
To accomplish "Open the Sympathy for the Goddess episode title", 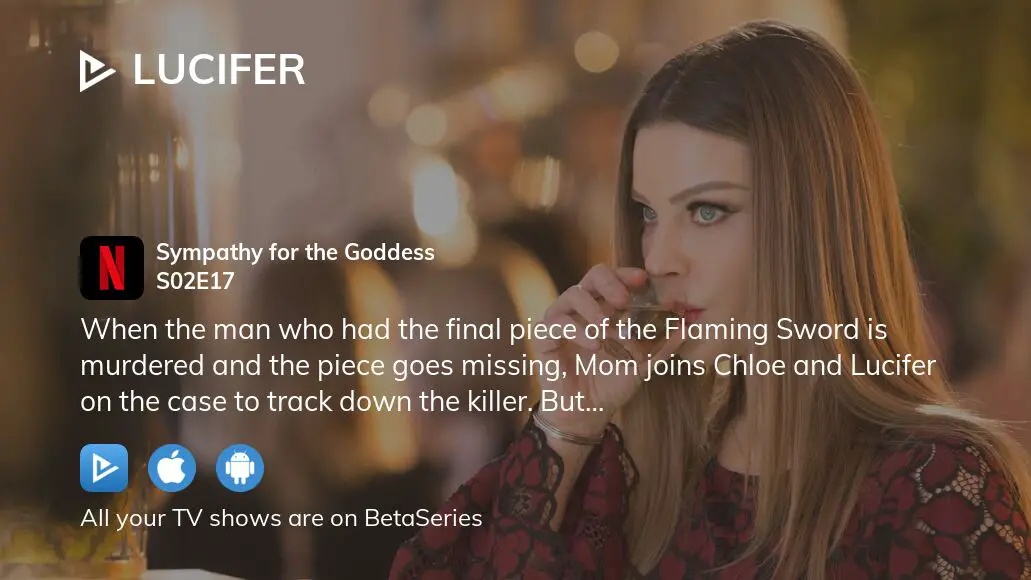I will tap(295, 252).
